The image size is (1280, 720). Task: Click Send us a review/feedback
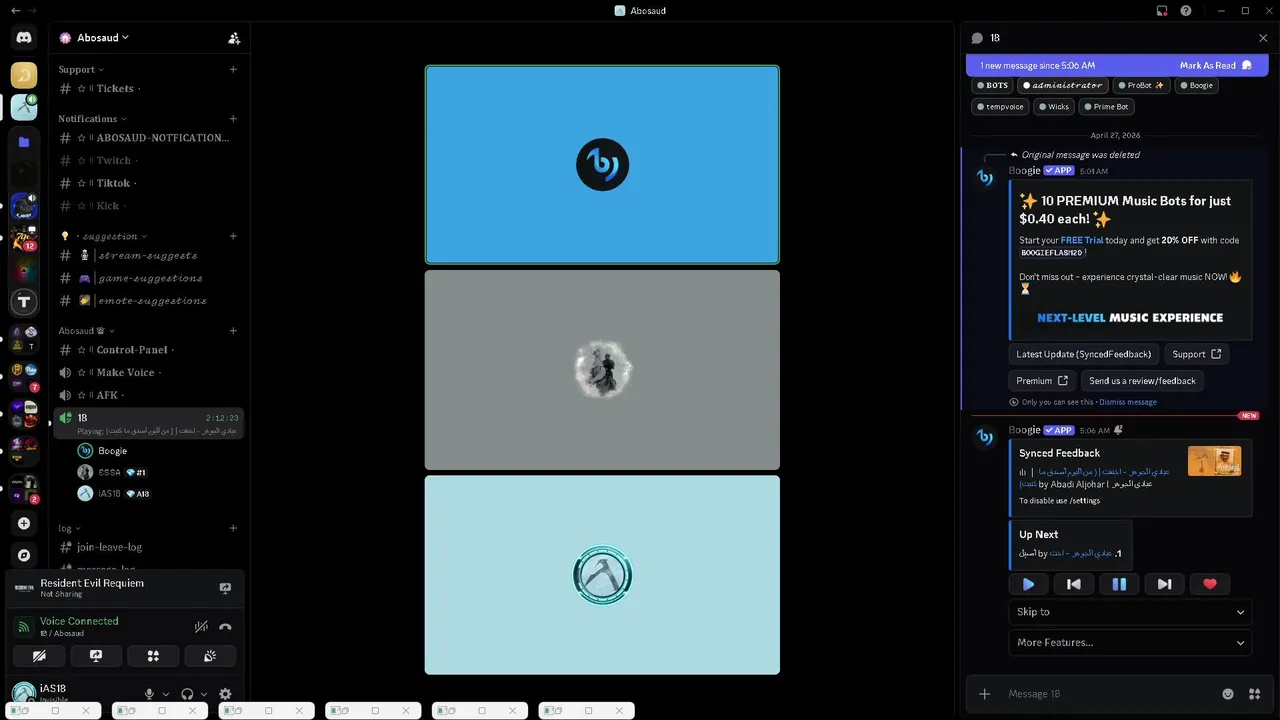click(1142, 381)
